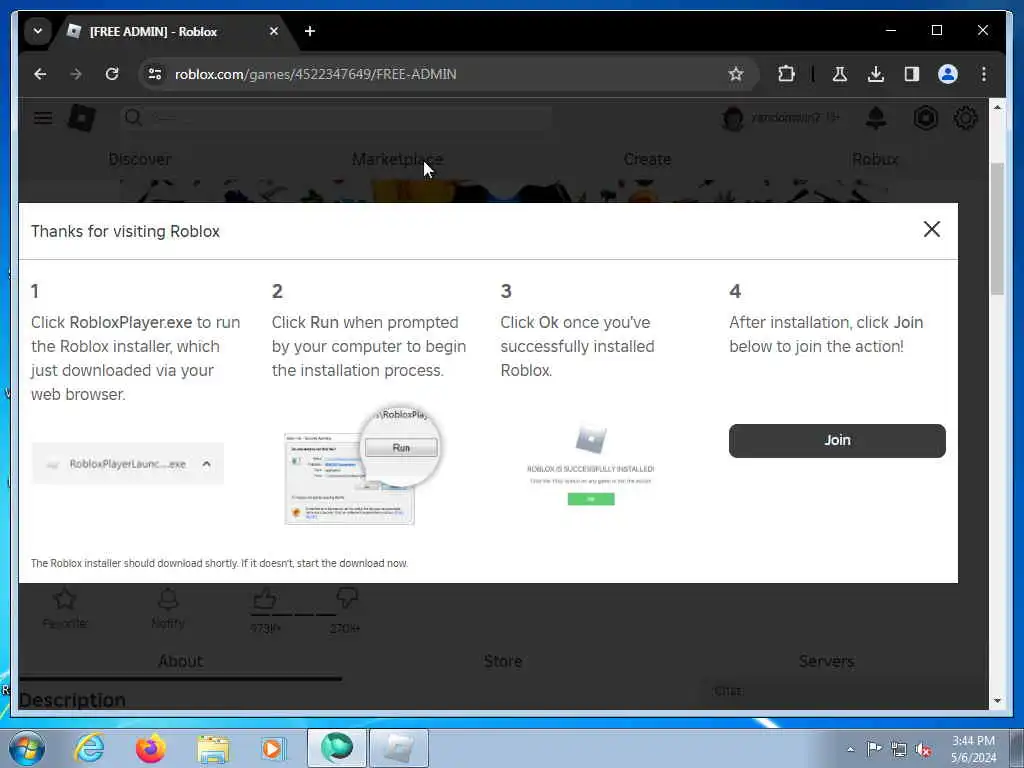
Task: Click the thumbs up like icon
Action: [x=264, y=599]
